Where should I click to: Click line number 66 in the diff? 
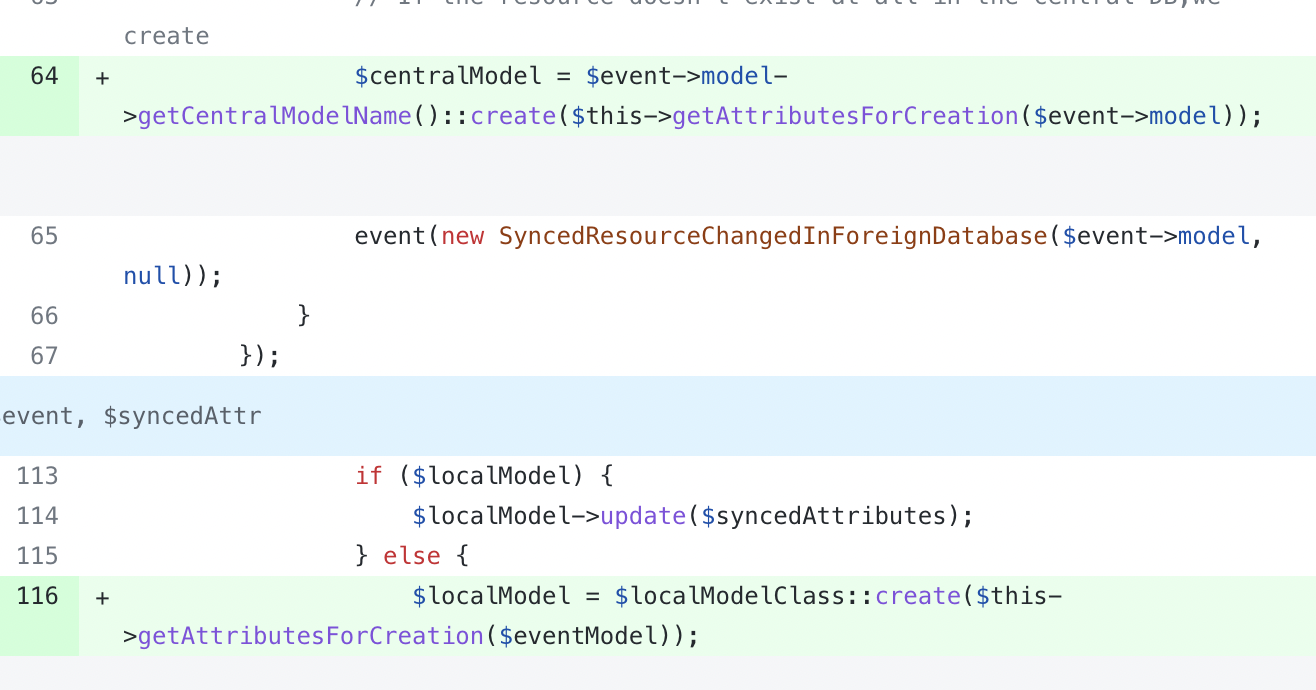pyautogui.click(x=44, y=316)
